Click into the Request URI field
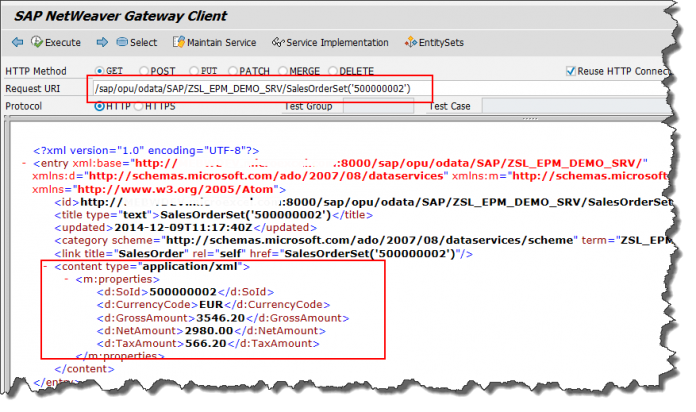This screenshot has height=412, width=696. click(x=260, y=89)
